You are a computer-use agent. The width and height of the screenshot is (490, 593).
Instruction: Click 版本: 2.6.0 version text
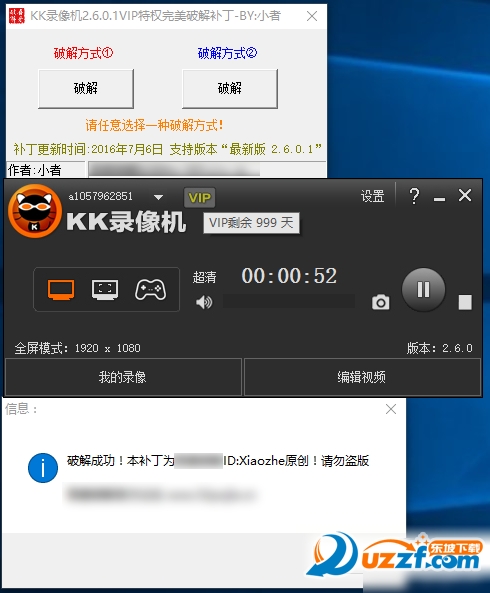point(439,348)
